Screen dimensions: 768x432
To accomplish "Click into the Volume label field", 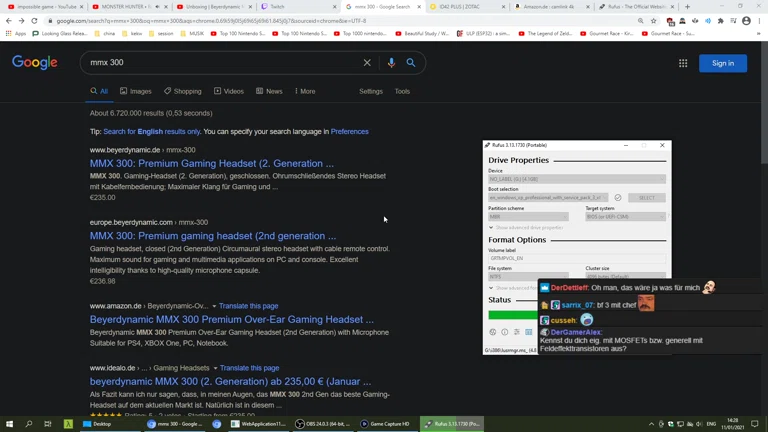I will click(576, 259).
